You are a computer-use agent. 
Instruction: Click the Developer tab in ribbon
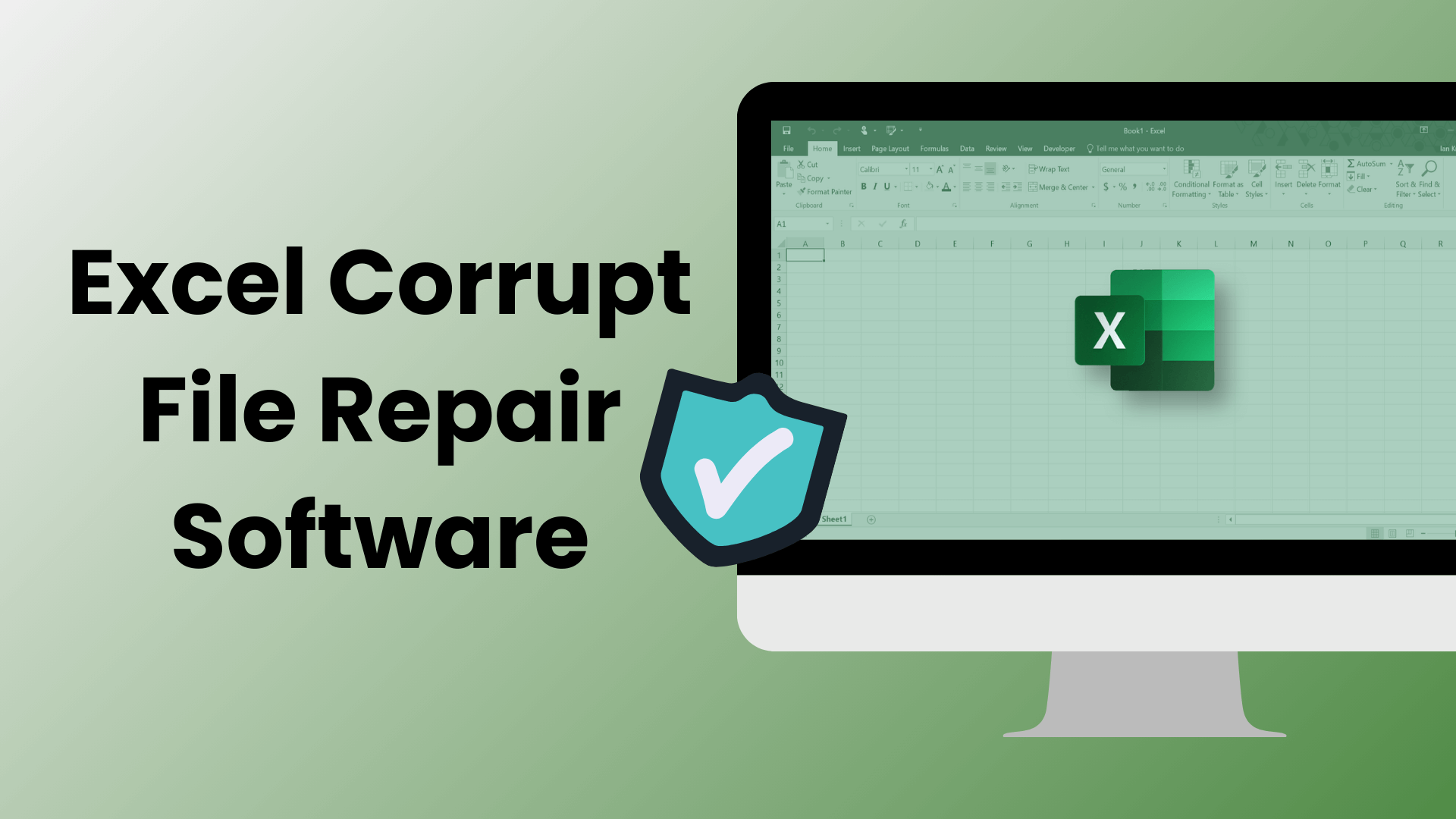click(1057, 148)
